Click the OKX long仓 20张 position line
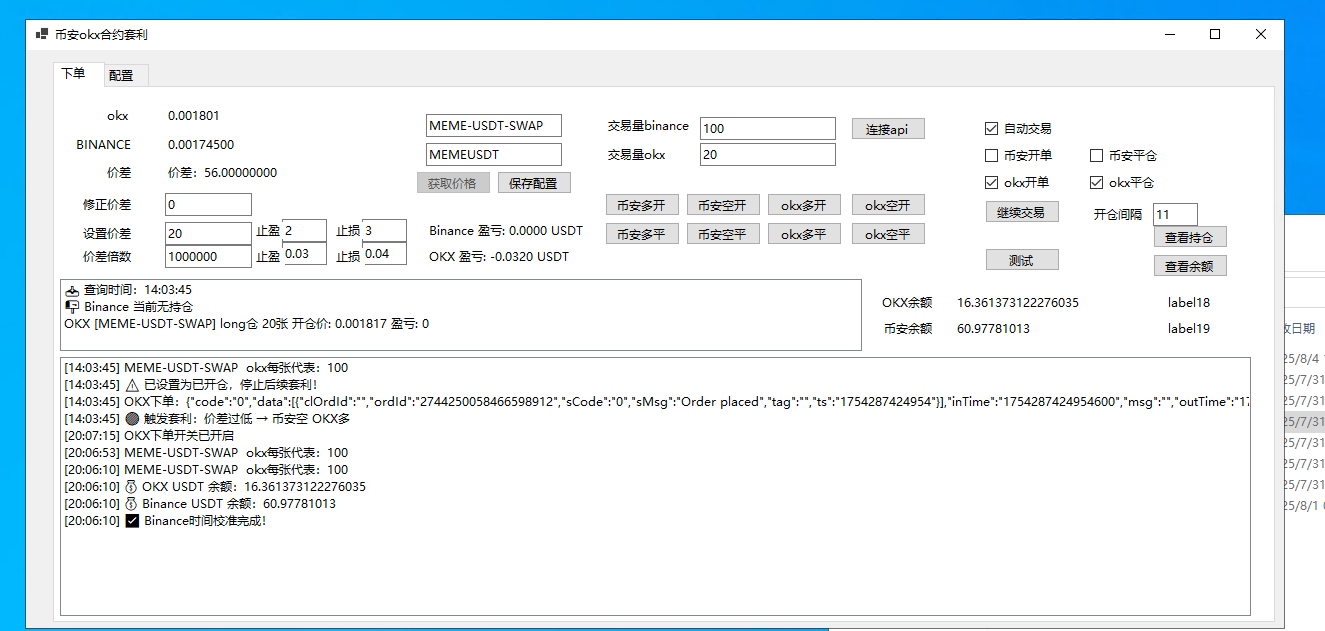This screenshot has width=1325, height=631. [246, 324]
